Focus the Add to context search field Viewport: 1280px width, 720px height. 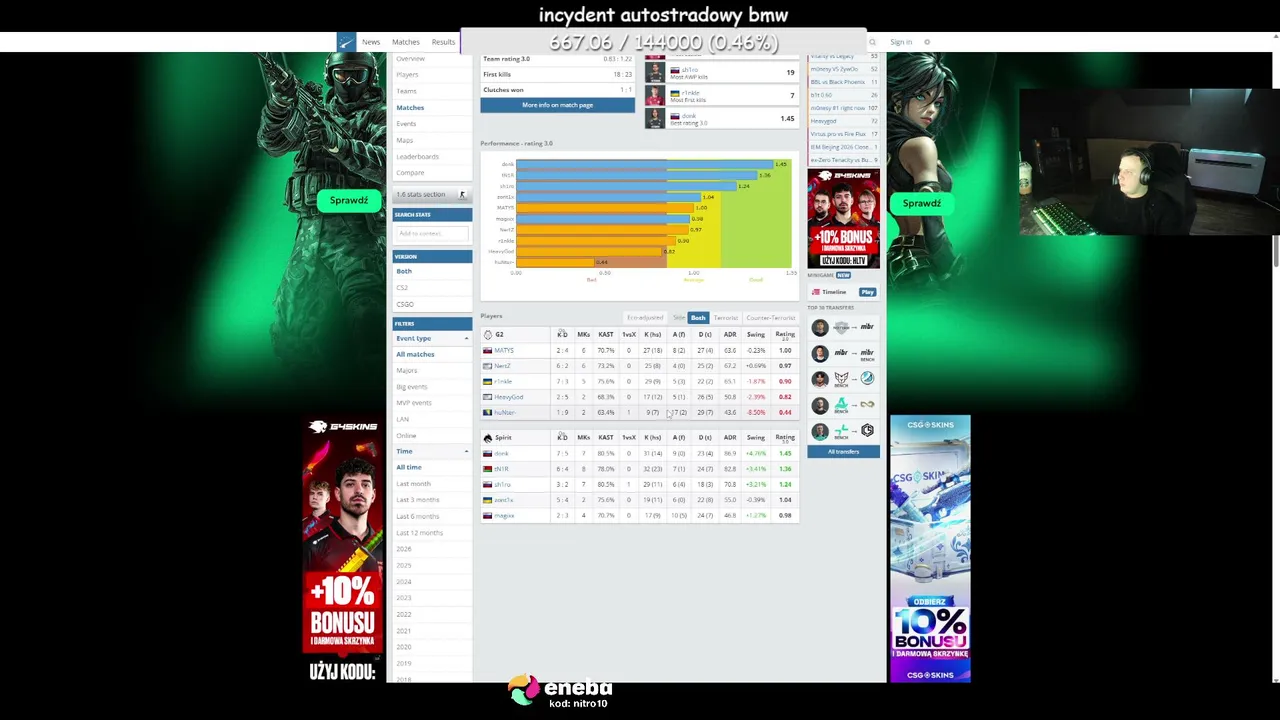tap(432, 233)
